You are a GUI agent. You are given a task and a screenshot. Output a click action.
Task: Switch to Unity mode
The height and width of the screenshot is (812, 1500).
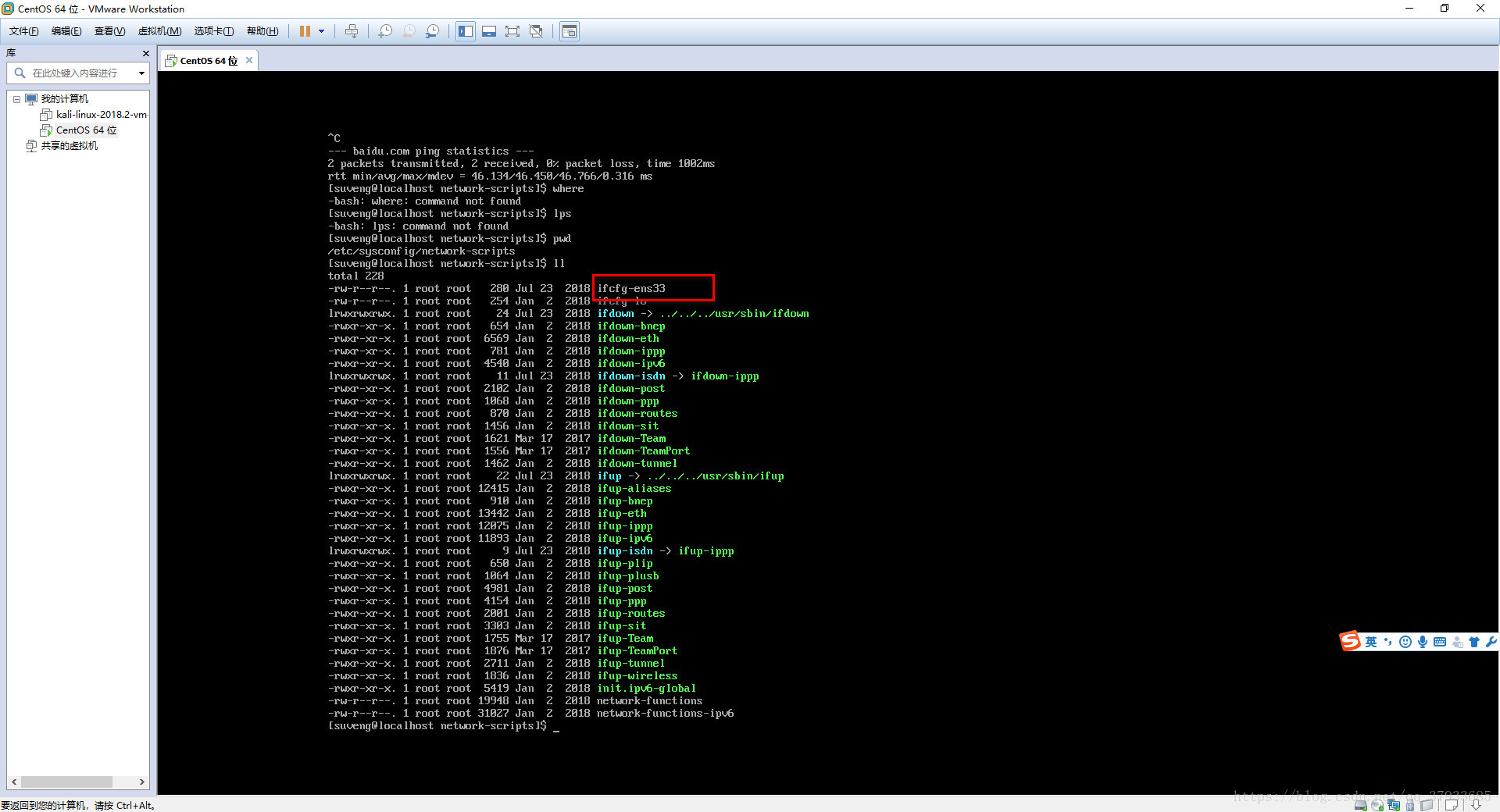tap(536, 31)
